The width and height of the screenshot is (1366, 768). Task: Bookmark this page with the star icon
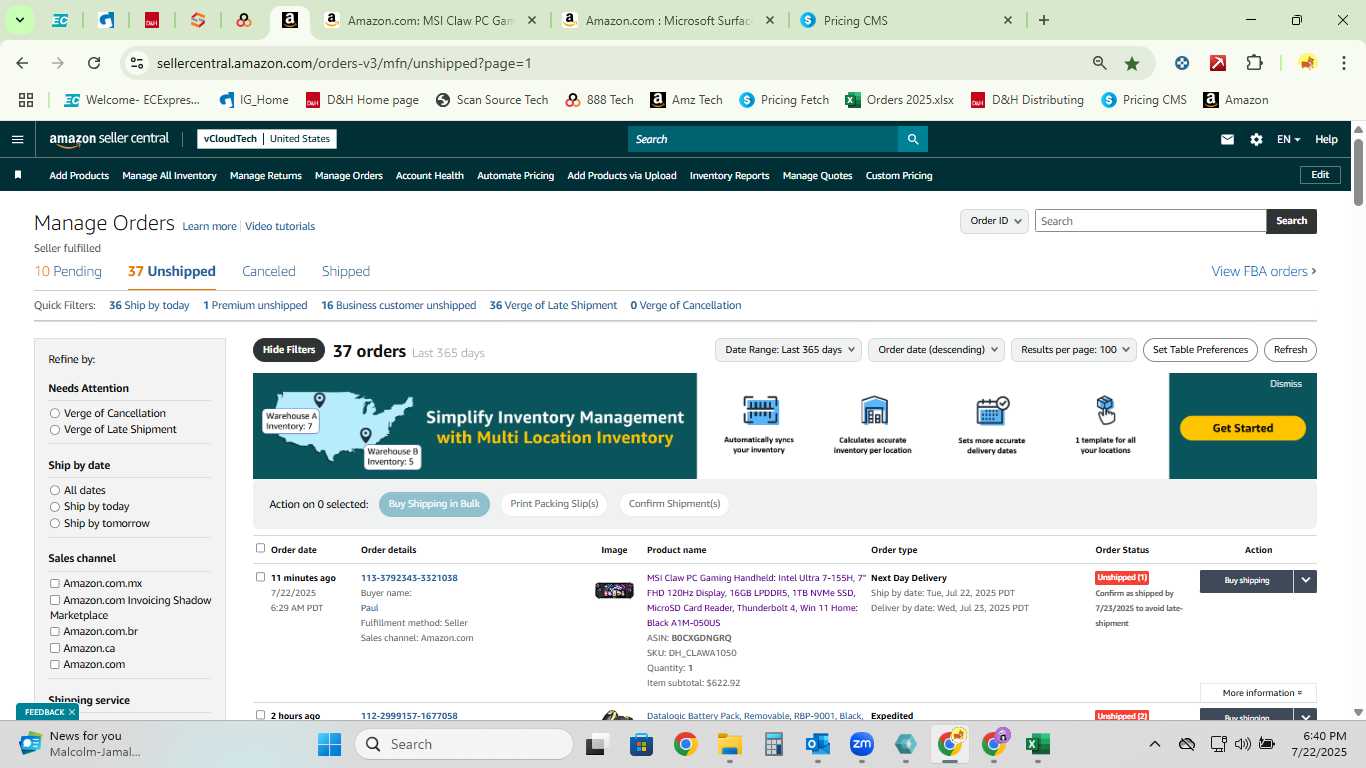point(1132,63)
